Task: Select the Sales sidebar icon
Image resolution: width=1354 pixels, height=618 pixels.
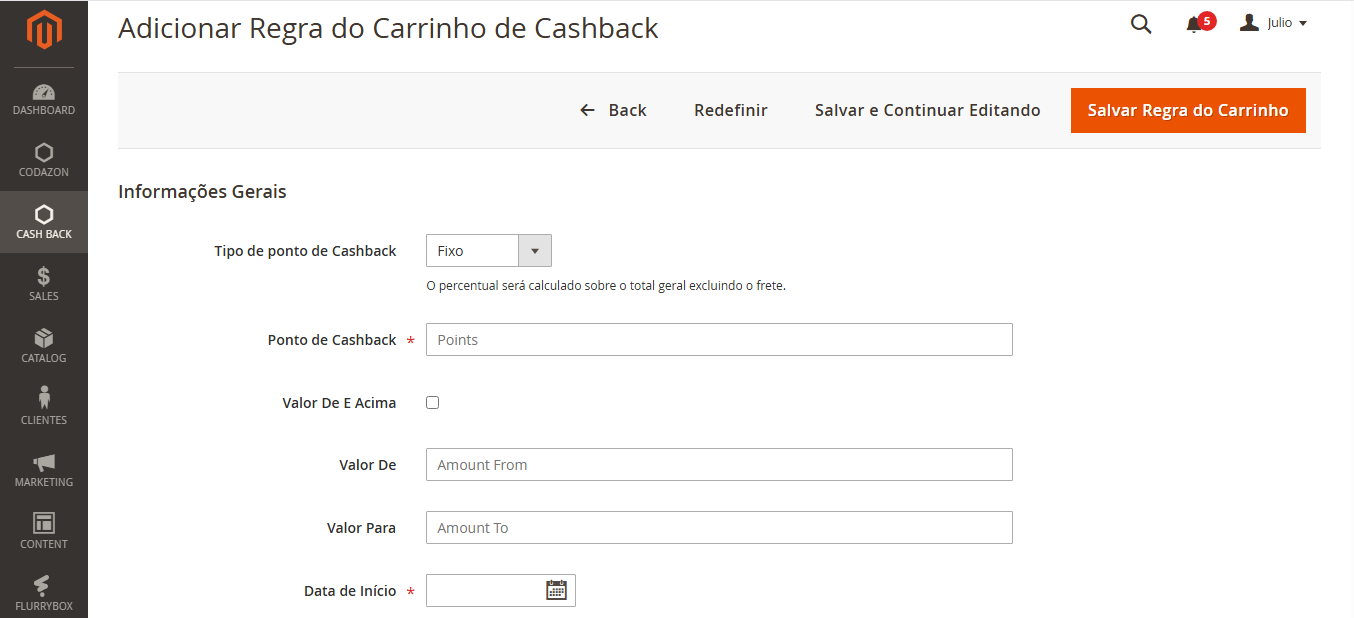Action: point(43,283)
